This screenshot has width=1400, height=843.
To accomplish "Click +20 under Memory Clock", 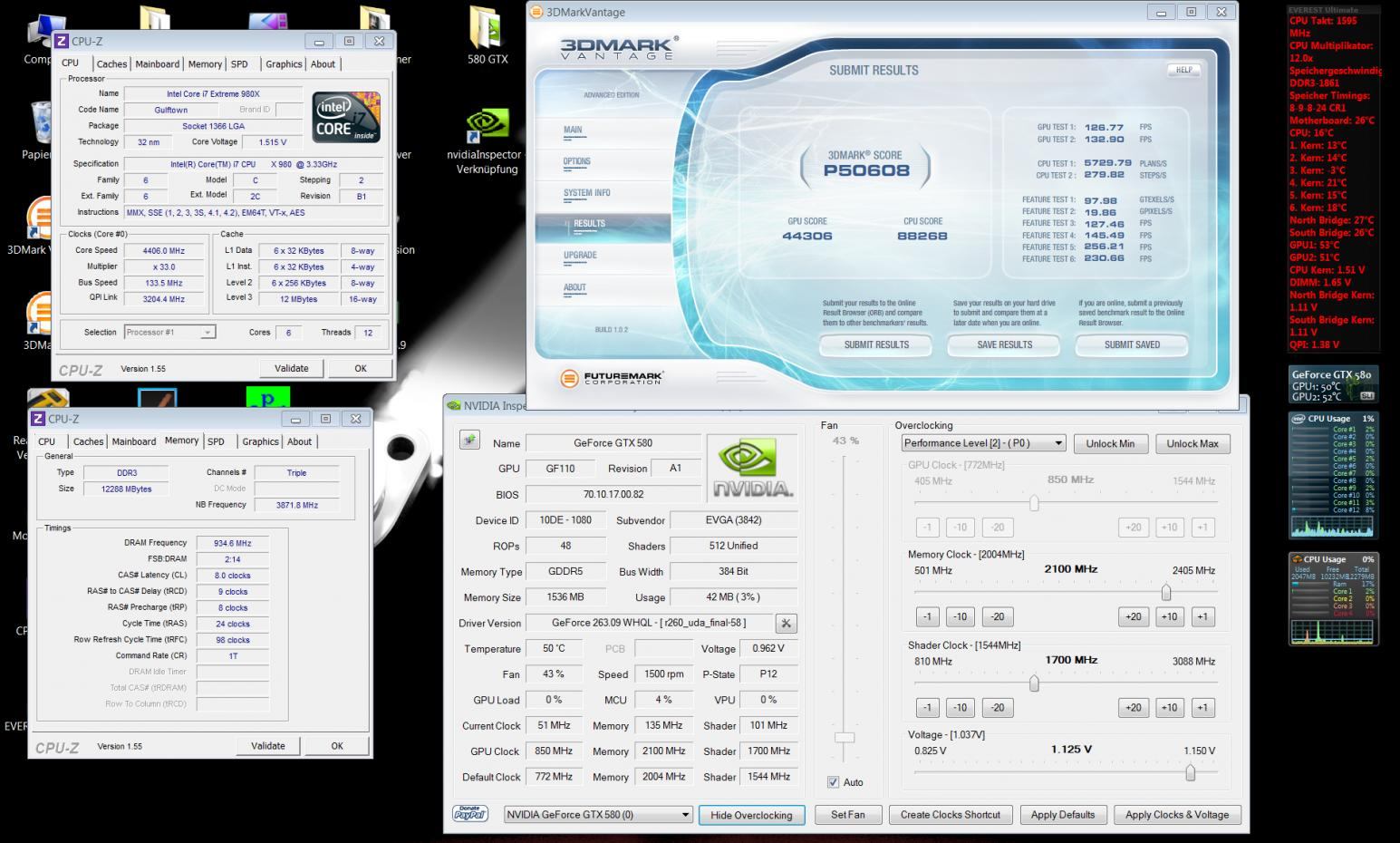I will [x=1133, y=616].
